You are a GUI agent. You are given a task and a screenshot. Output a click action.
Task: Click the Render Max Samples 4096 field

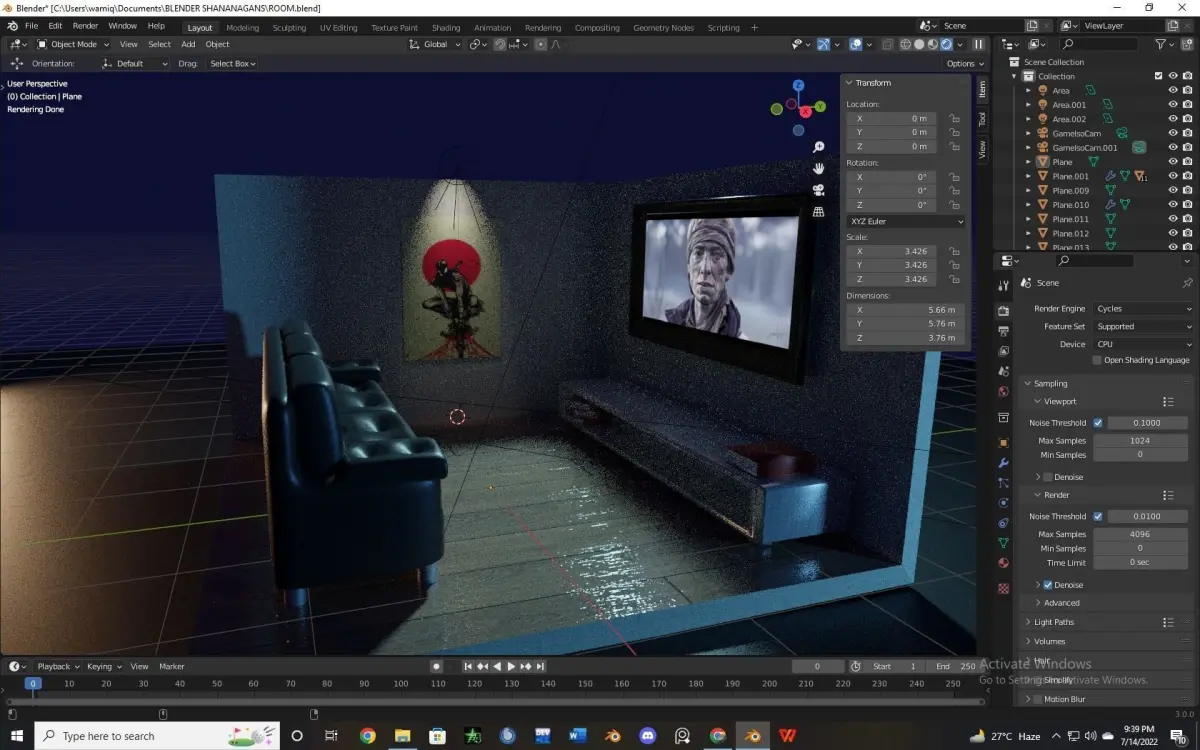(x=1140, y=534)
